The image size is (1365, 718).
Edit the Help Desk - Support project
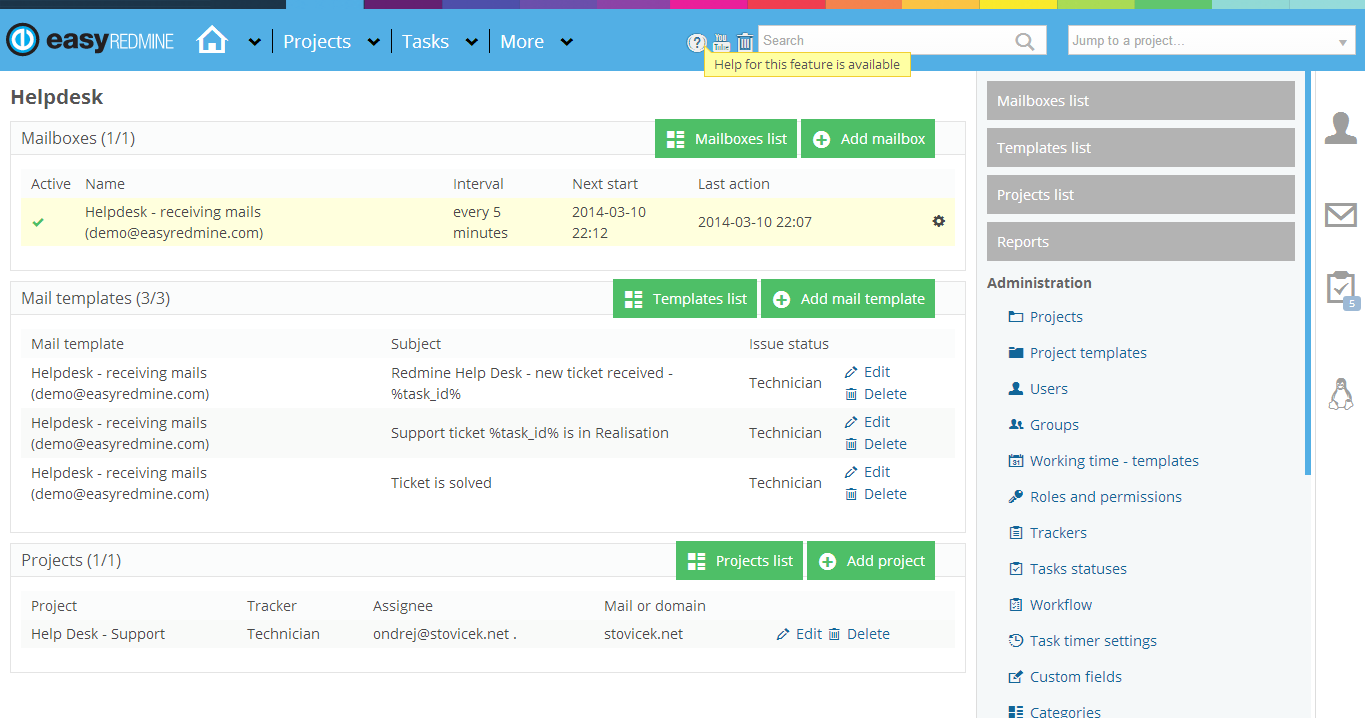(799, 634)
